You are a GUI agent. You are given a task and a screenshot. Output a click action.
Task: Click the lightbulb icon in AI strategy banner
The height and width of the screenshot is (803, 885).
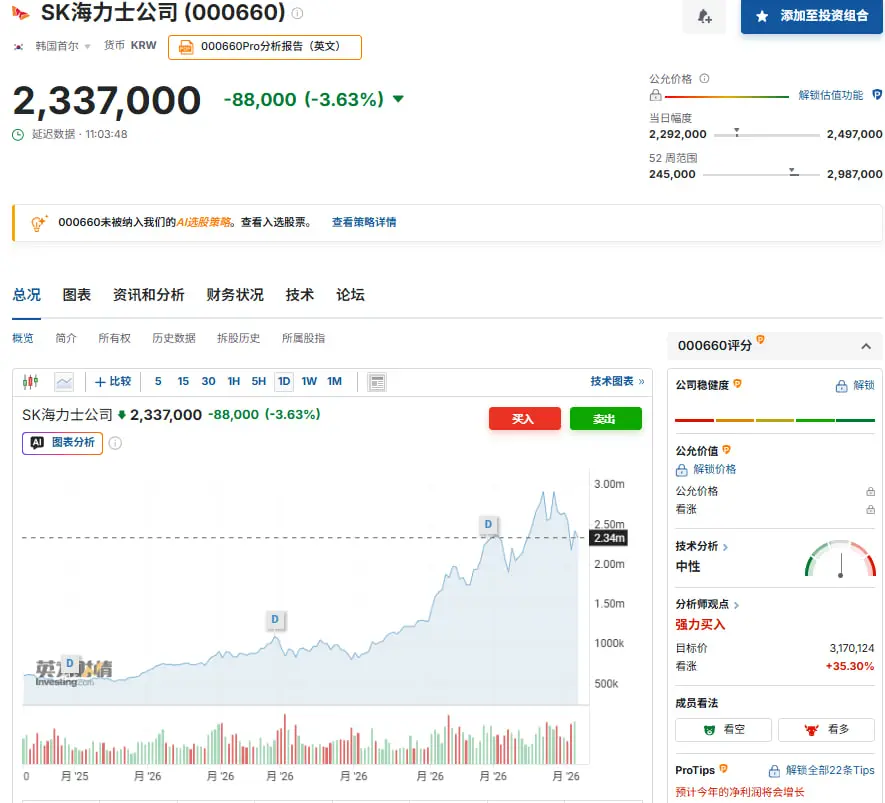(x=38, y=223)
